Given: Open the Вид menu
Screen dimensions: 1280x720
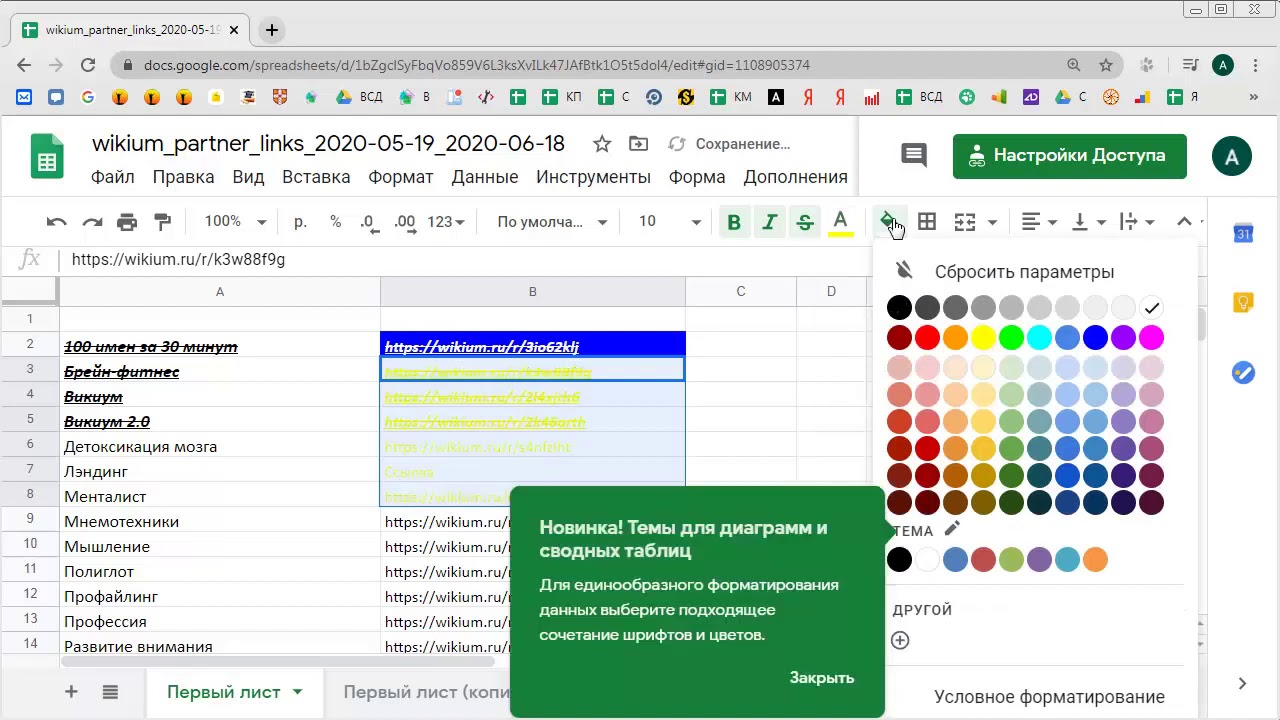Looking at the screenshot, I should click(x=248, y=177).
